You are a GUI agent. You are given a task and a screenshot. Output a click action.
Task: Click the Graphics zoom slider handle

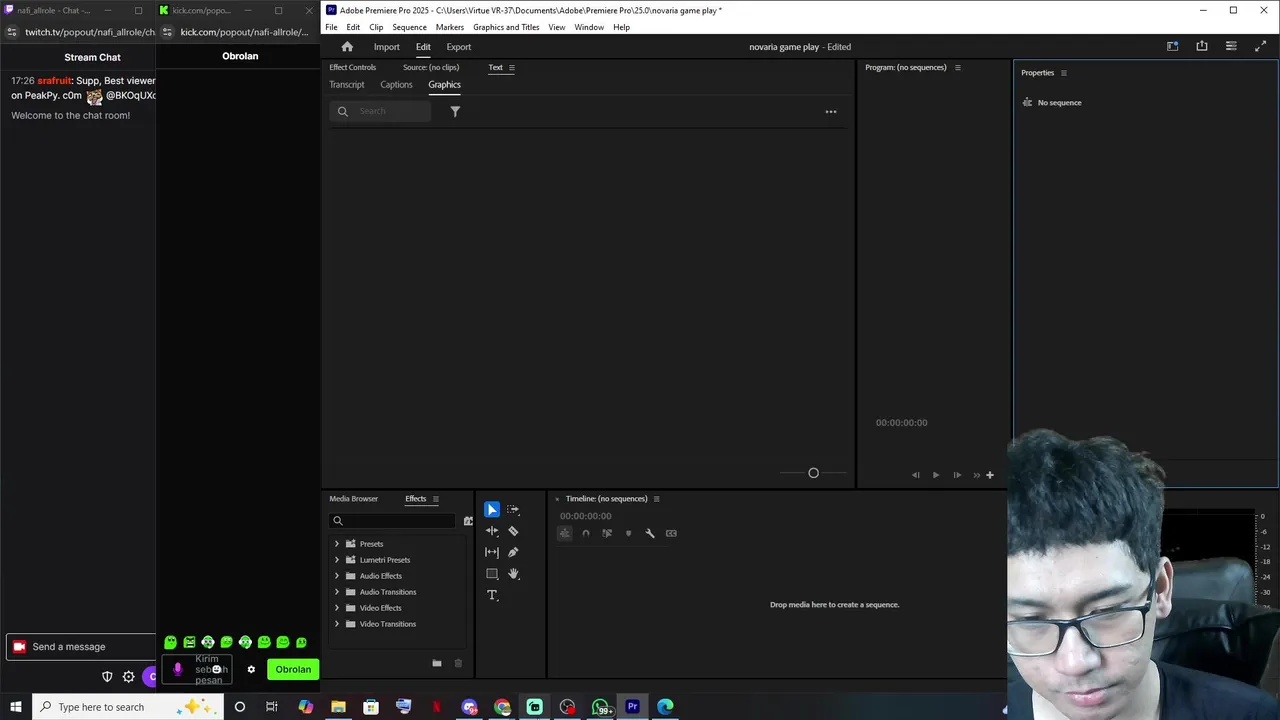click(x=813, y=473)
